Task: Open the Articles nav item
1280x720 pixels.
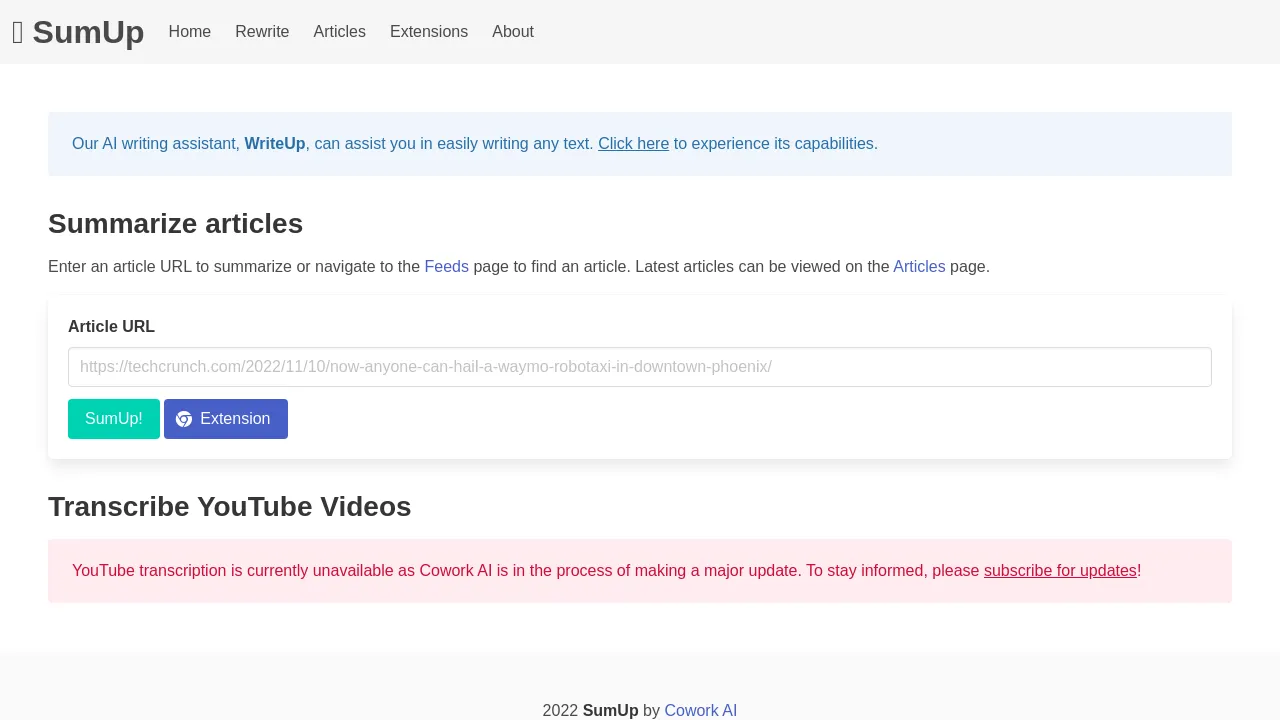Action: pyautogui.click(x=340, y=32)
